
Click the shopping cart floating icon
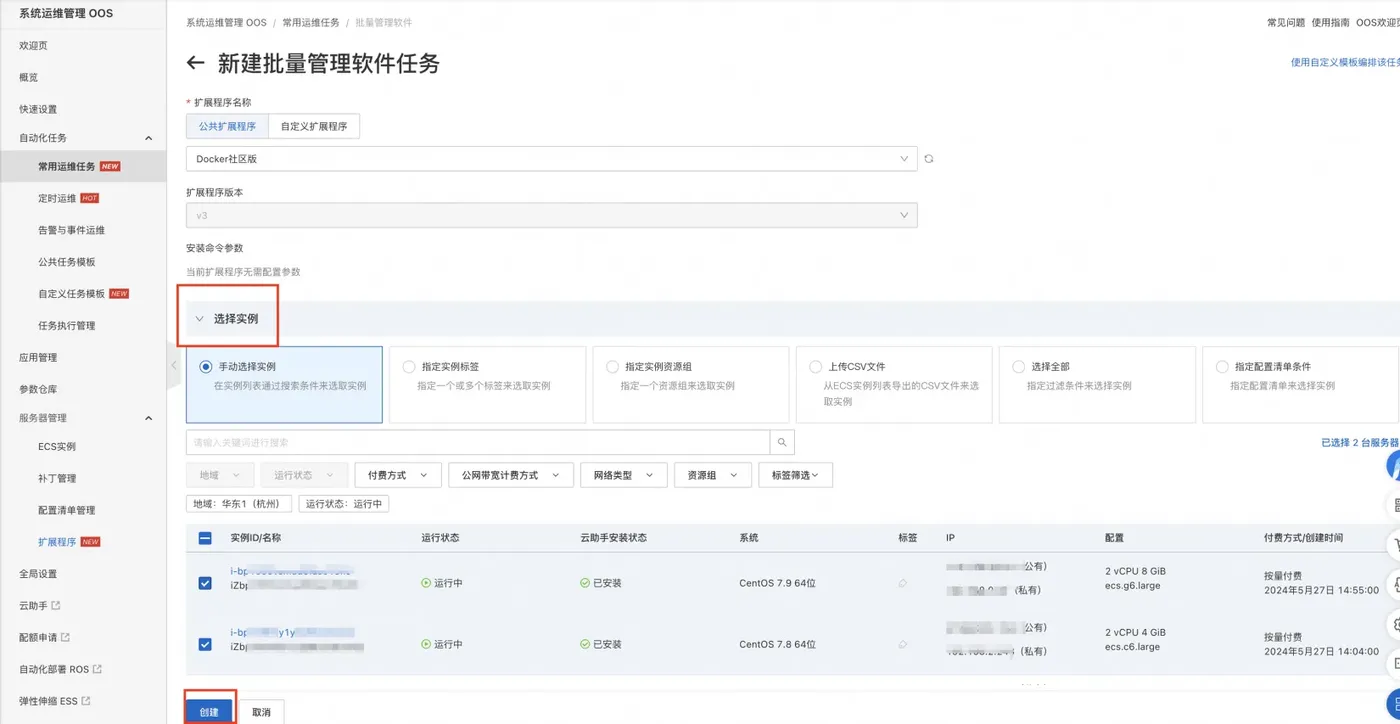click(x=1394, y=545)
